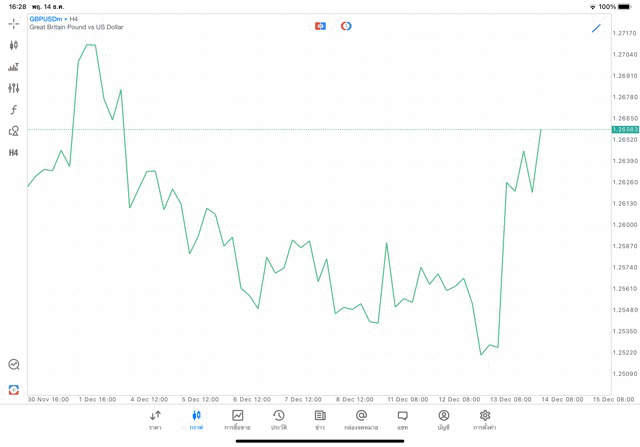The width and height of the screenshot is (640, 447).
Task: Open the GBPUSDm symbol selector
Action: [x=46, y=18]
